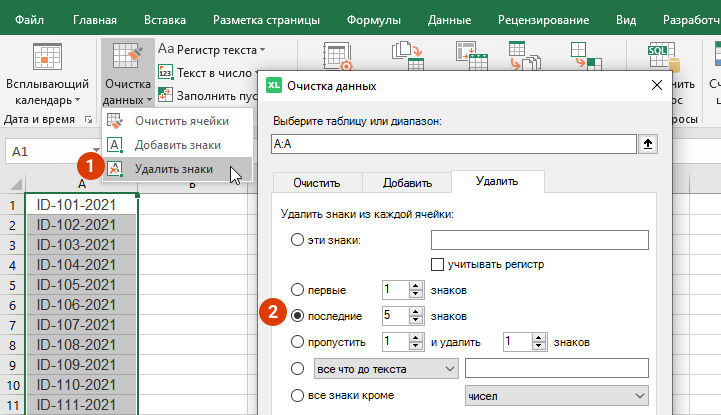Choose Добавить знаки from the dropdown menu
This screenshot has width=721, height=415.
tap(177, 145)
